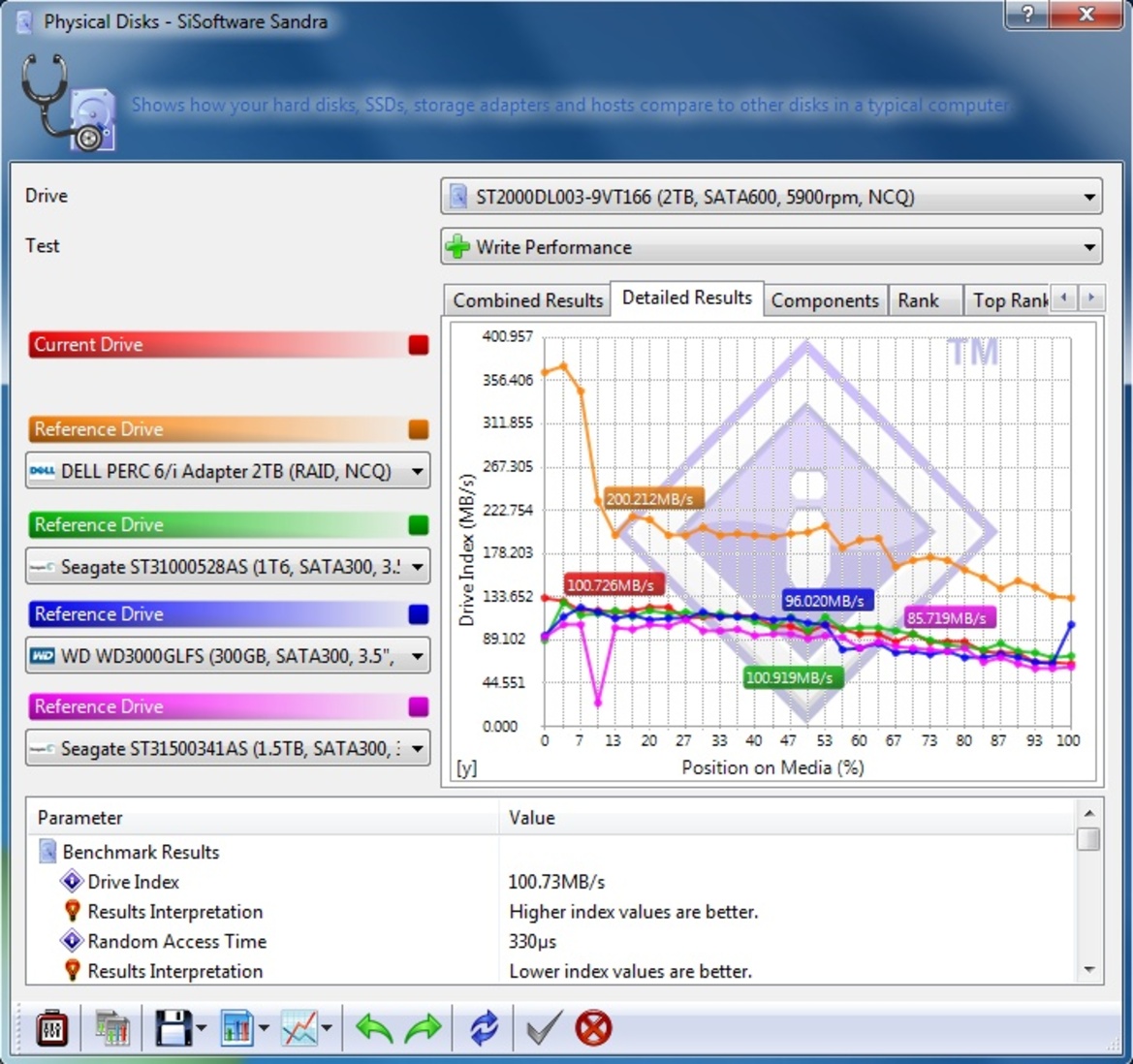Click the Random Access Time diamond icon
Image resolution: width=1133 pixels, height=1064 pixels.
[x=72, y=941]
